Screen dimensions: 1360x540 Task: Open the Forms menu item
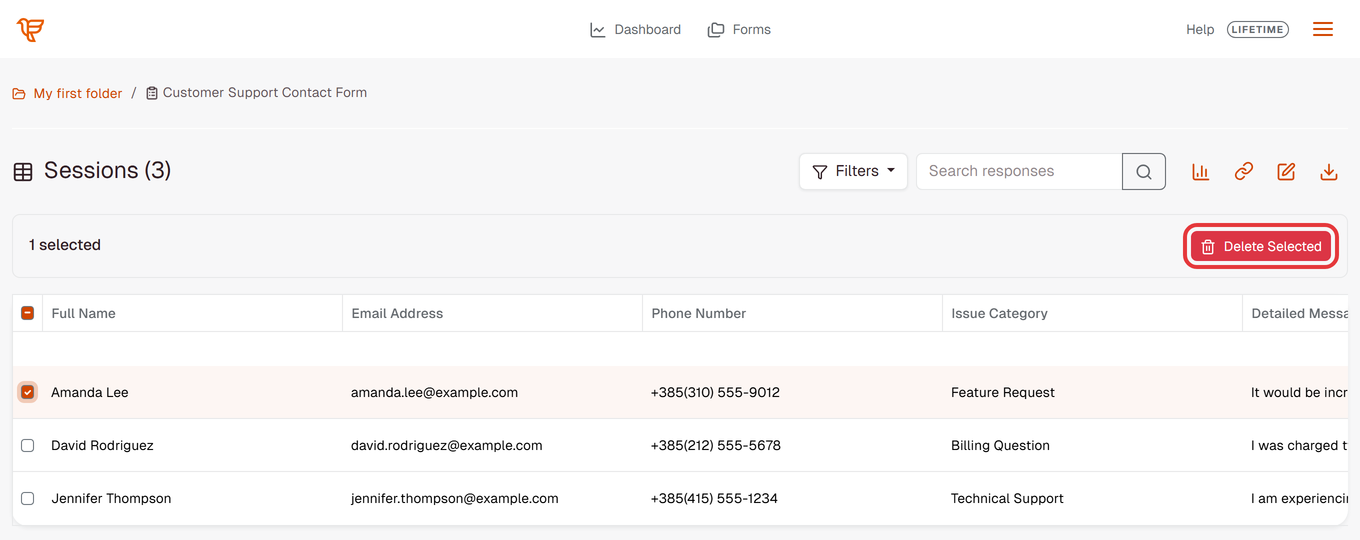(x=739, y=29)
